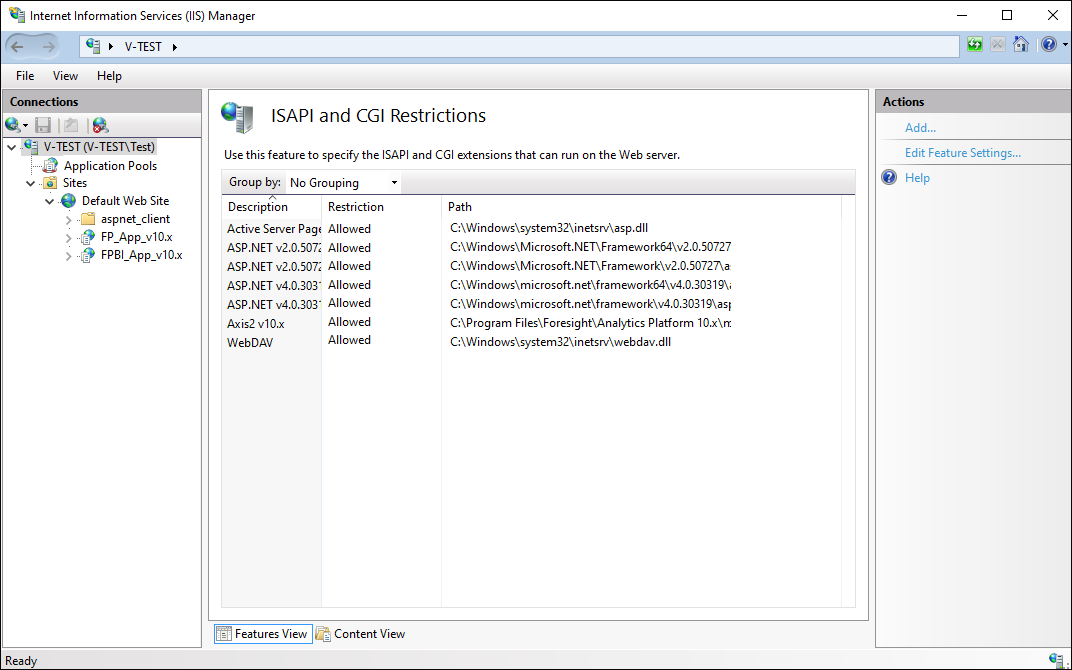
Task: Click the Application Pools icon in the tree
Action: [x=50, y=166]
